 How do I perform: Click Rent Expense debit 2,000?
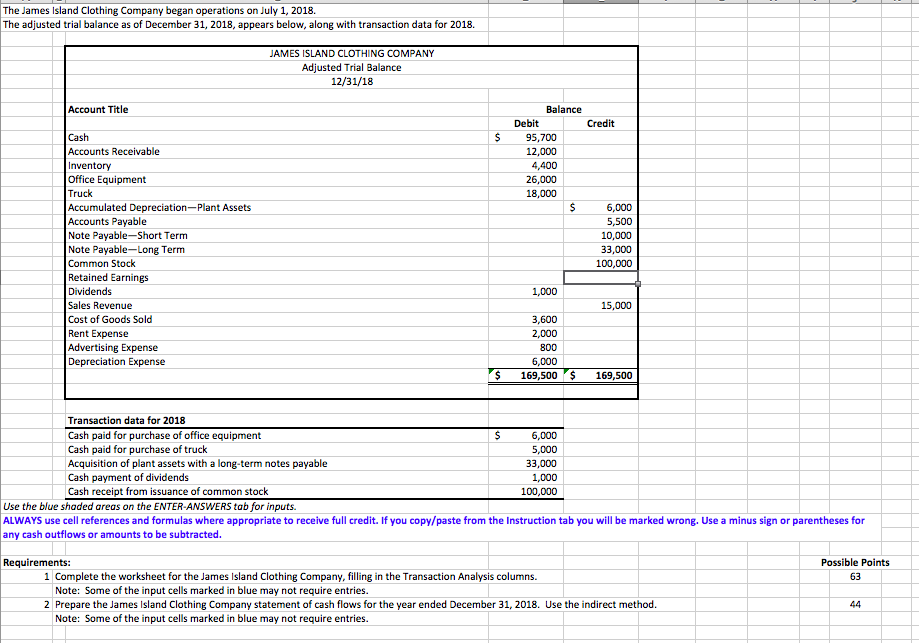(544, 334)
